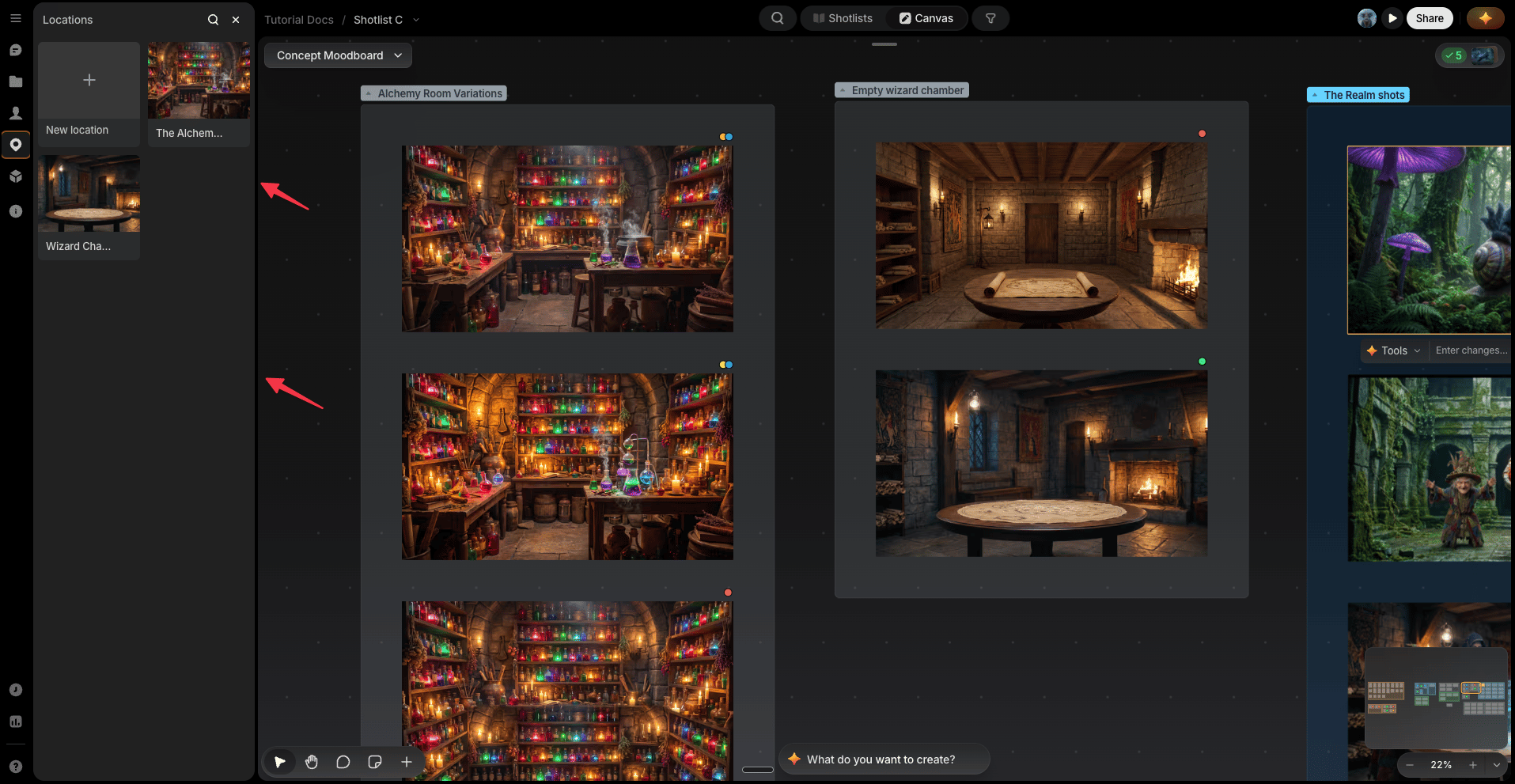Open the info icon in sidebar

[x=16, y=211]
